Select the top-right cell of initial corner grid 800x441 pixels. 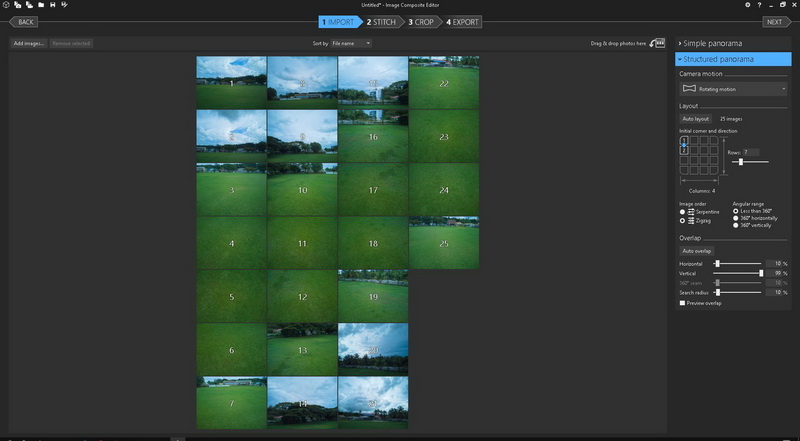point(714,140)
